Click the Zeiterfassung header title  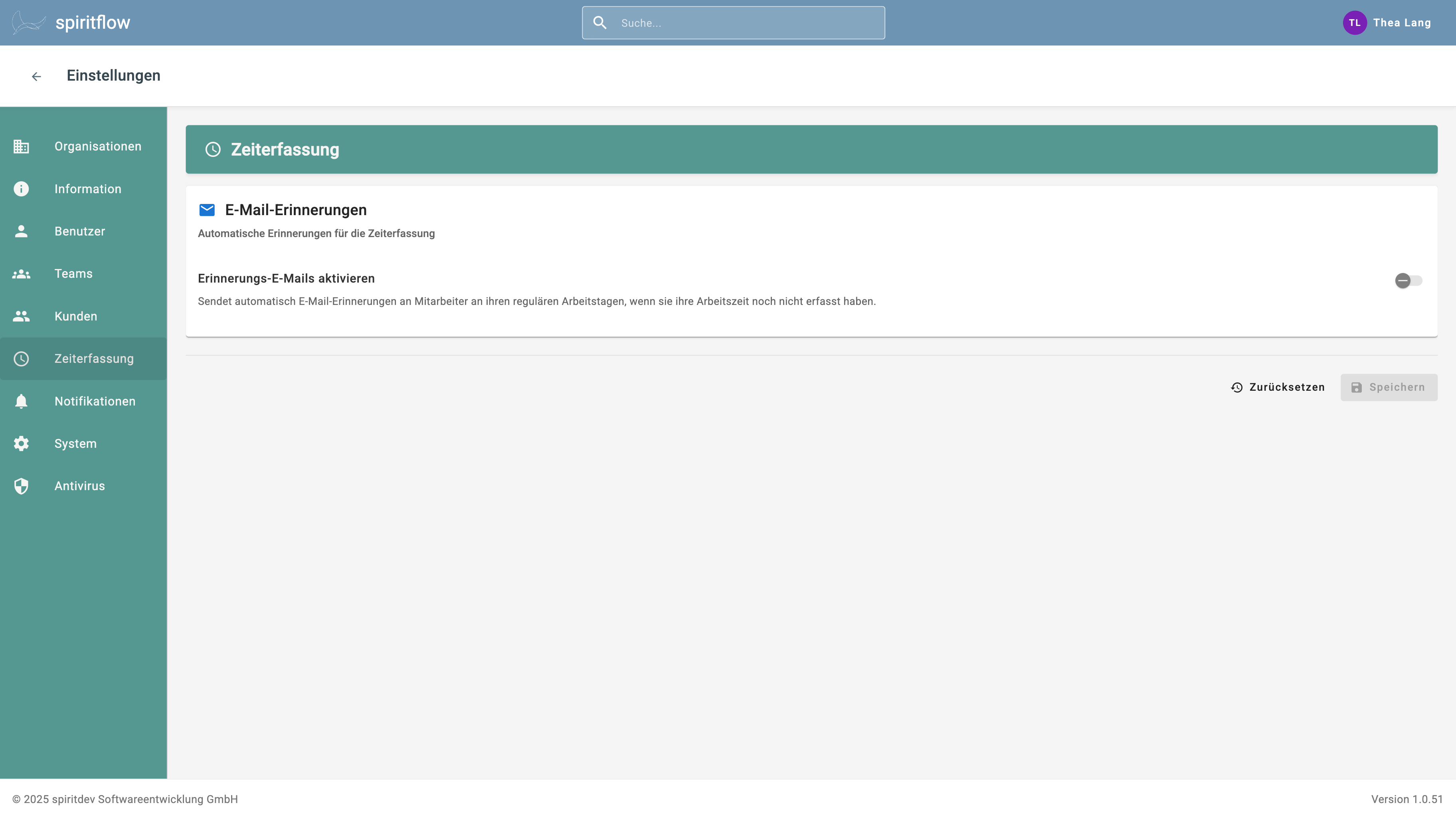(285, 149)
